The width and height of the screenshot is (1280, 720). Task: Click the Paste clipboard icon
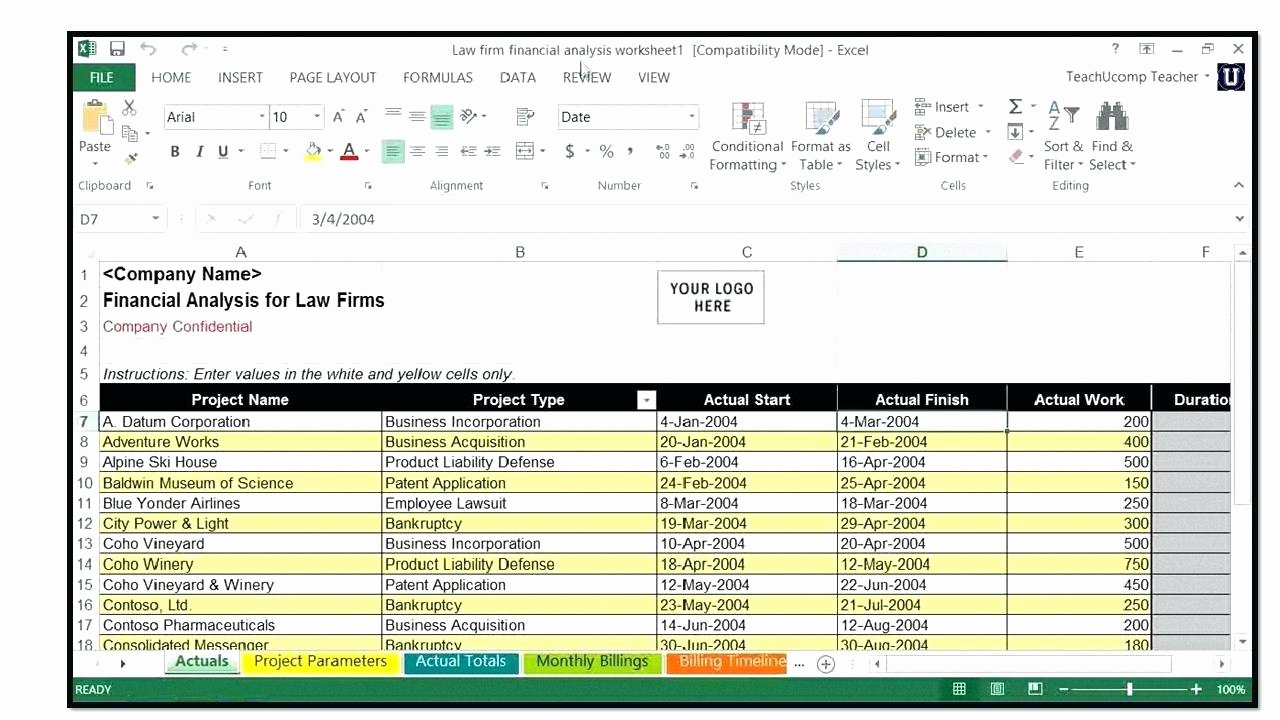(97, 117)
